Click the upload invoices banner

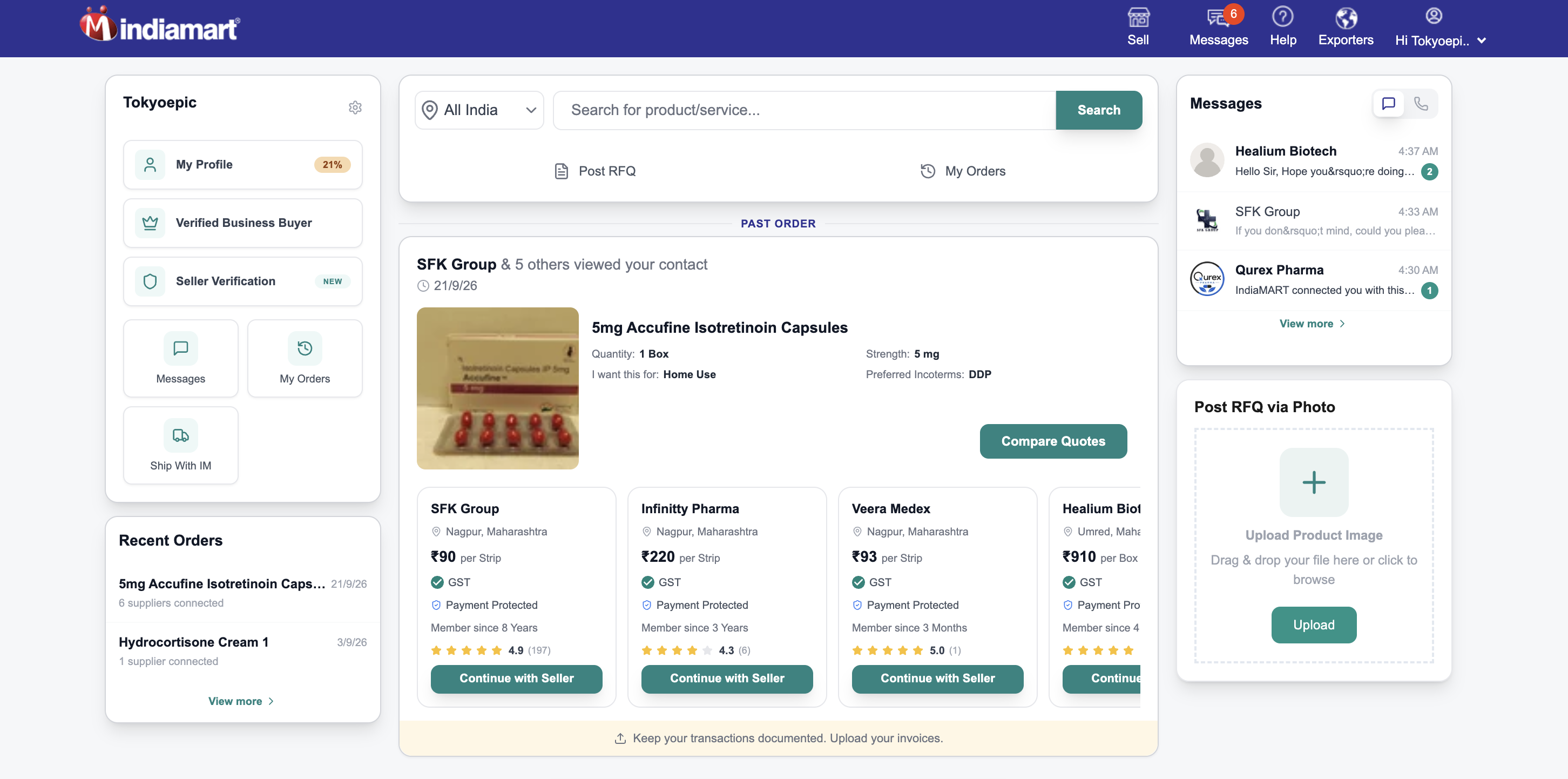point(778,738)
